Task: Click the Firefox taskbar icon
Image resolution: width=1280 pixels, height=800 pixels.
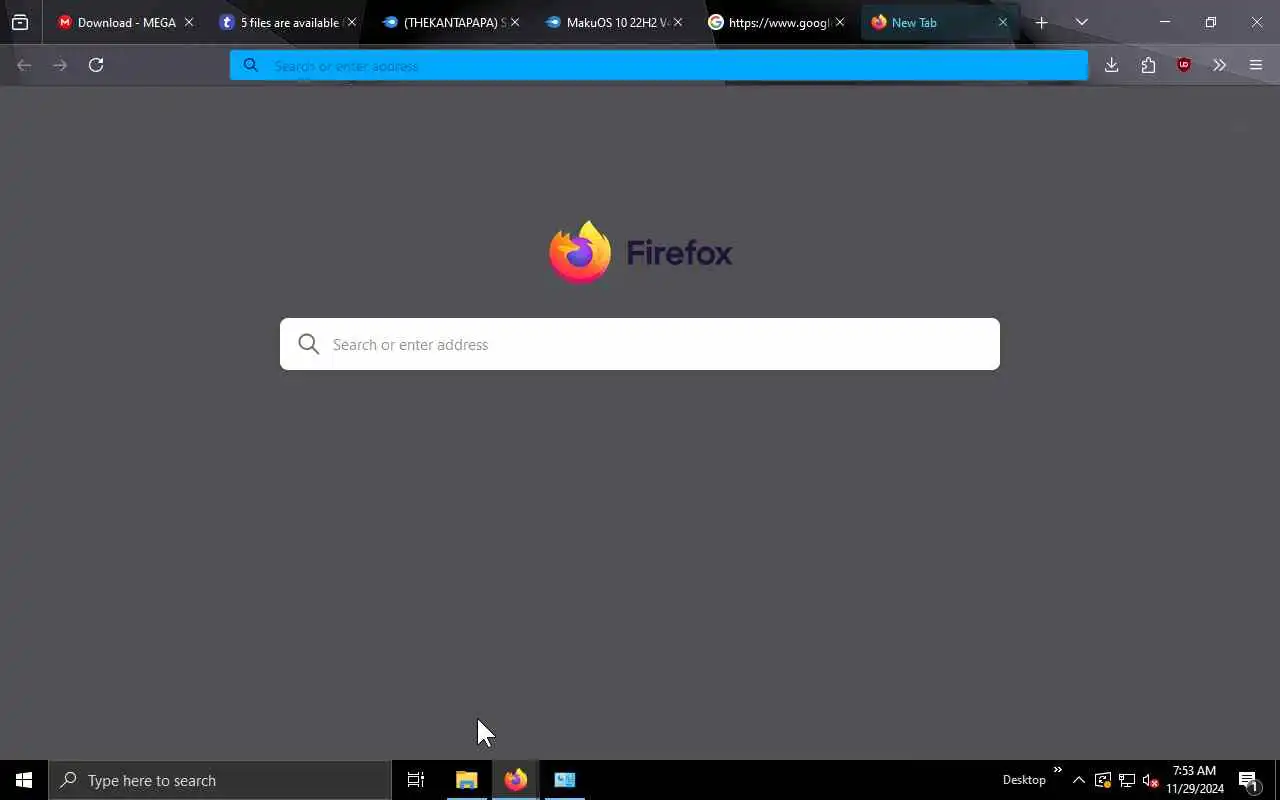Action: (515, 780)
